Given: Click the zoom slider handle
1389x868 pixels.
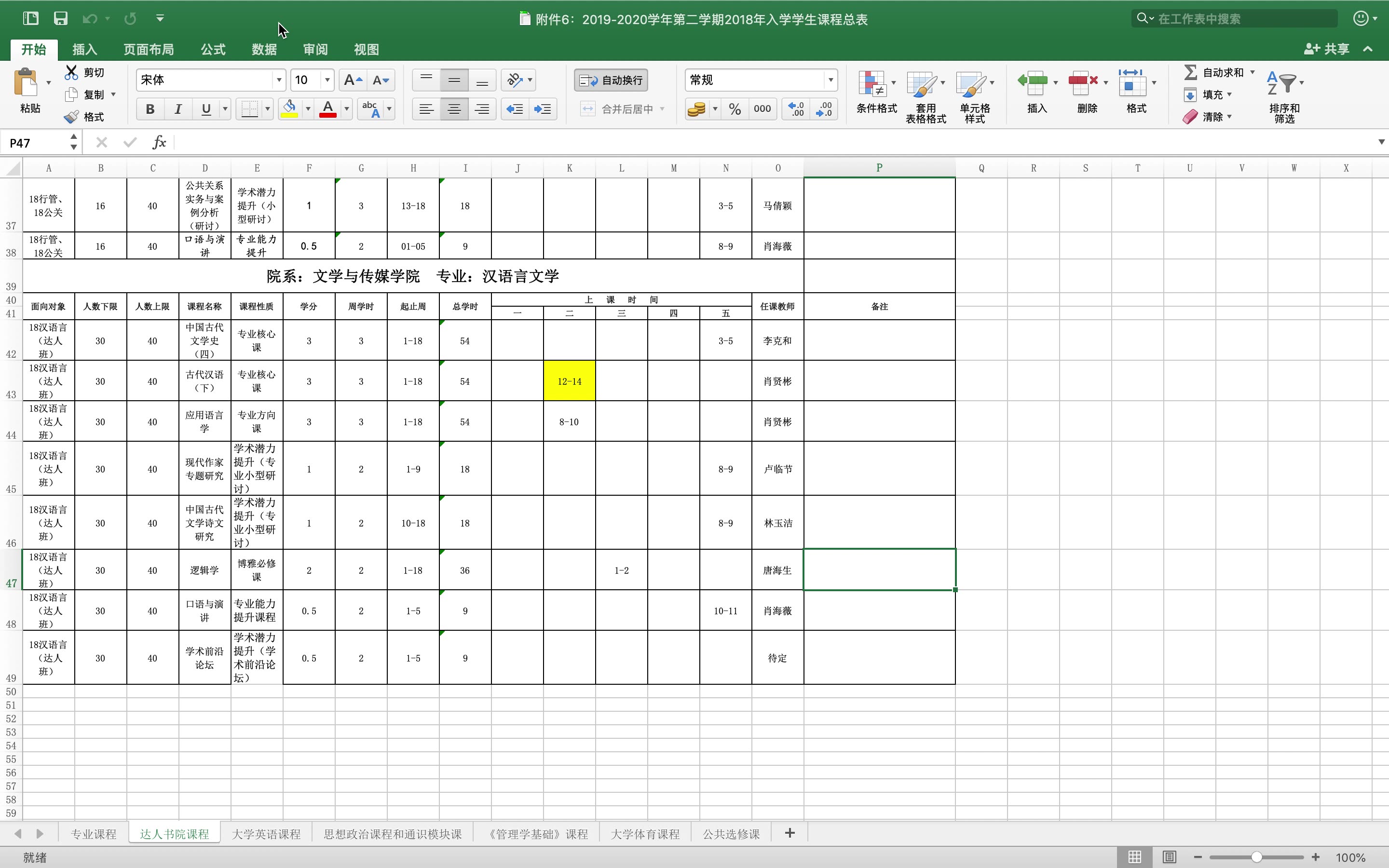Looking at the screenshot, I should (1256, 857).
